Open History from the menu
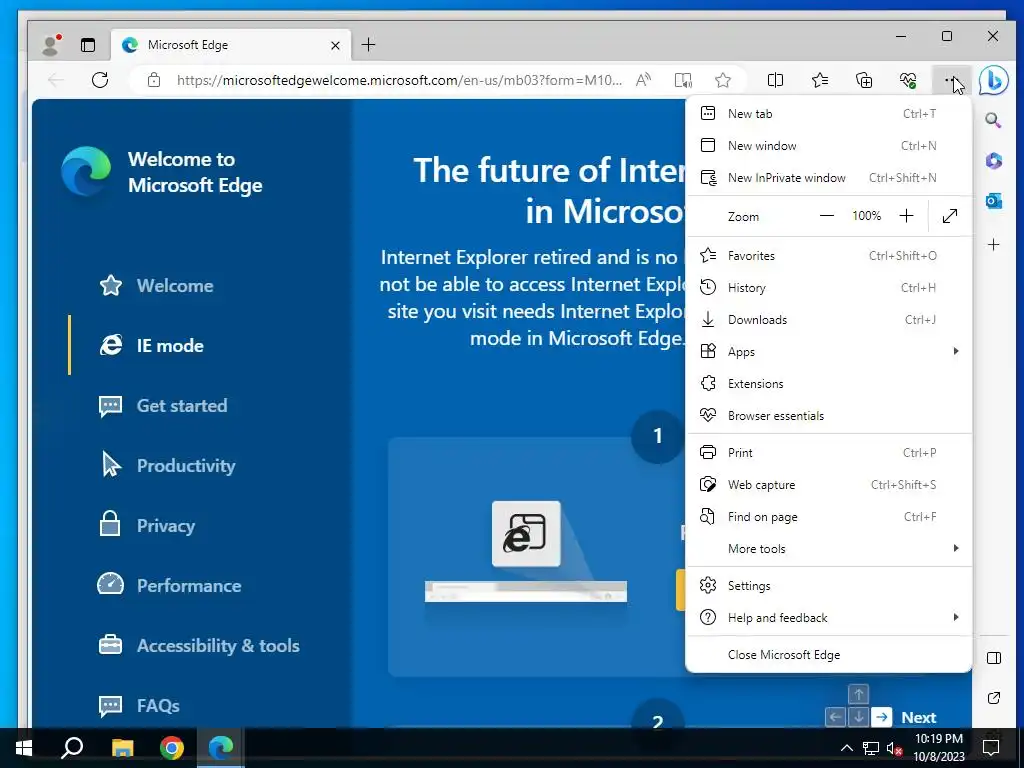 (x=828, y=288)
